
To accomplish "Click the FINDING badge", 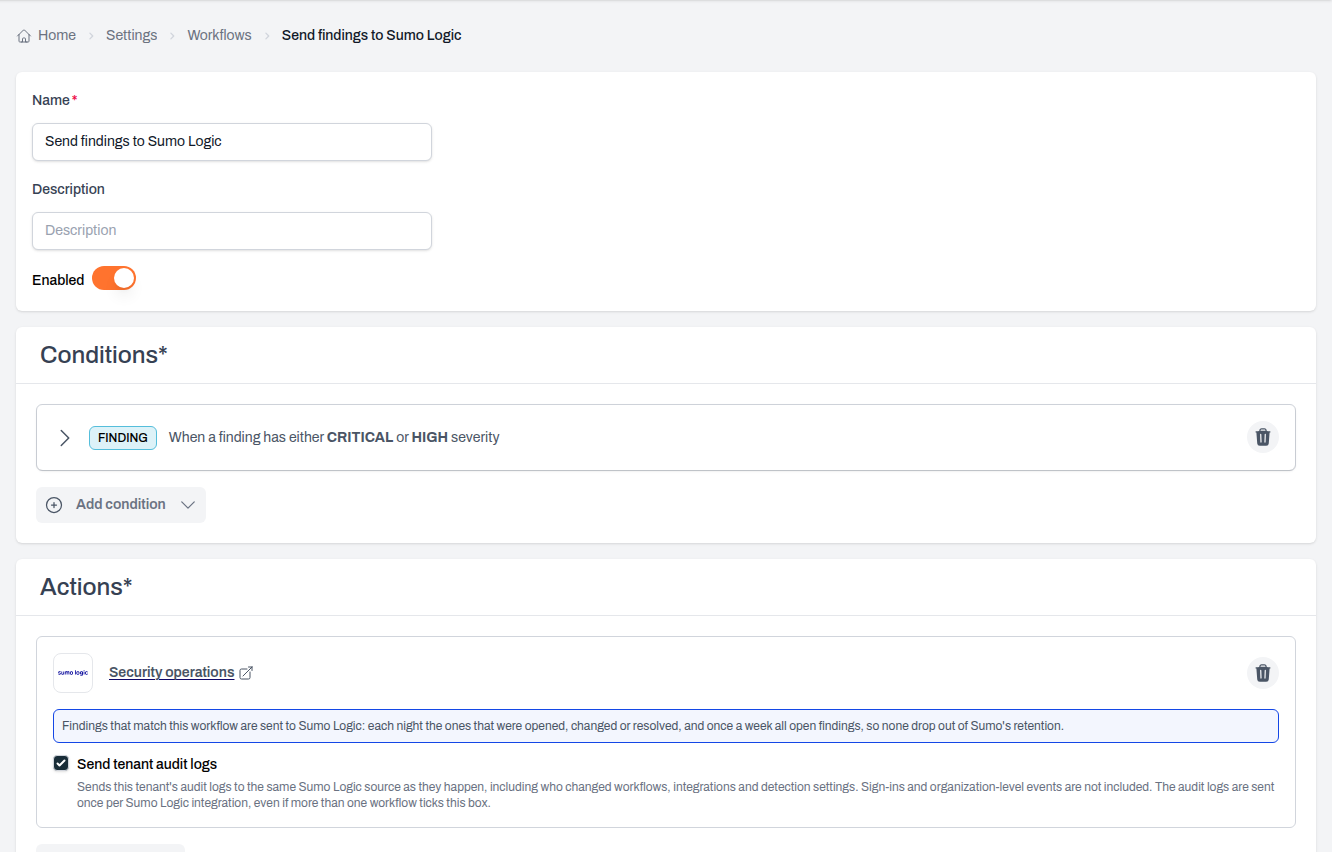I will (123, 437).
